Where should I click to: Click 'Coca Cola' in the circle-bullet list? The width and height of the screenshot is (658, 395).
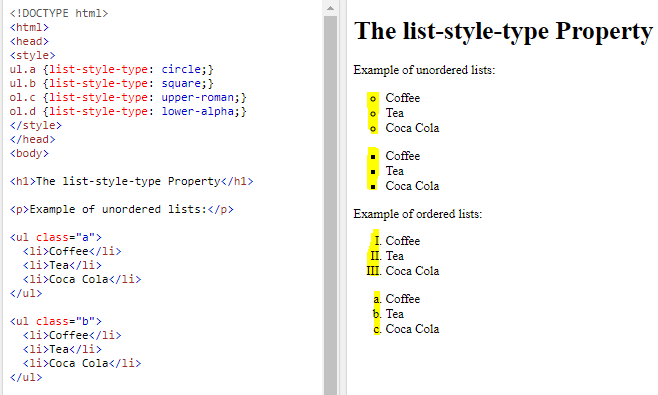click(412, 128)
